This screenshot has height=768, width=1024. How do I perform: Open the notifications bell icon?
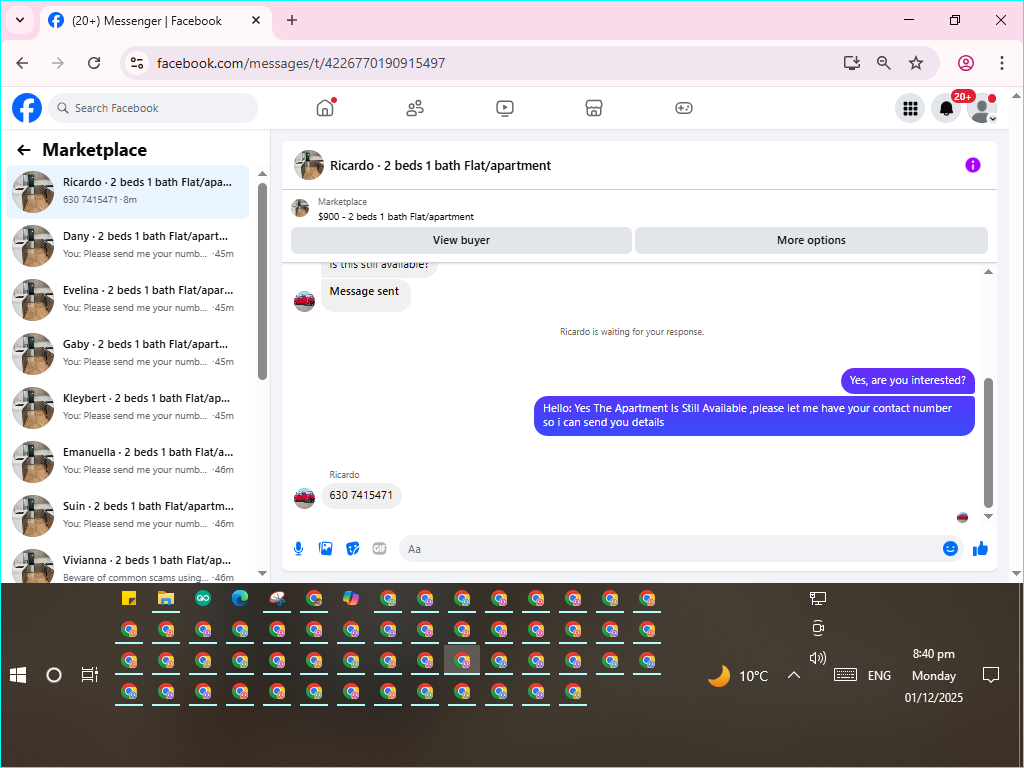(946, 108)
